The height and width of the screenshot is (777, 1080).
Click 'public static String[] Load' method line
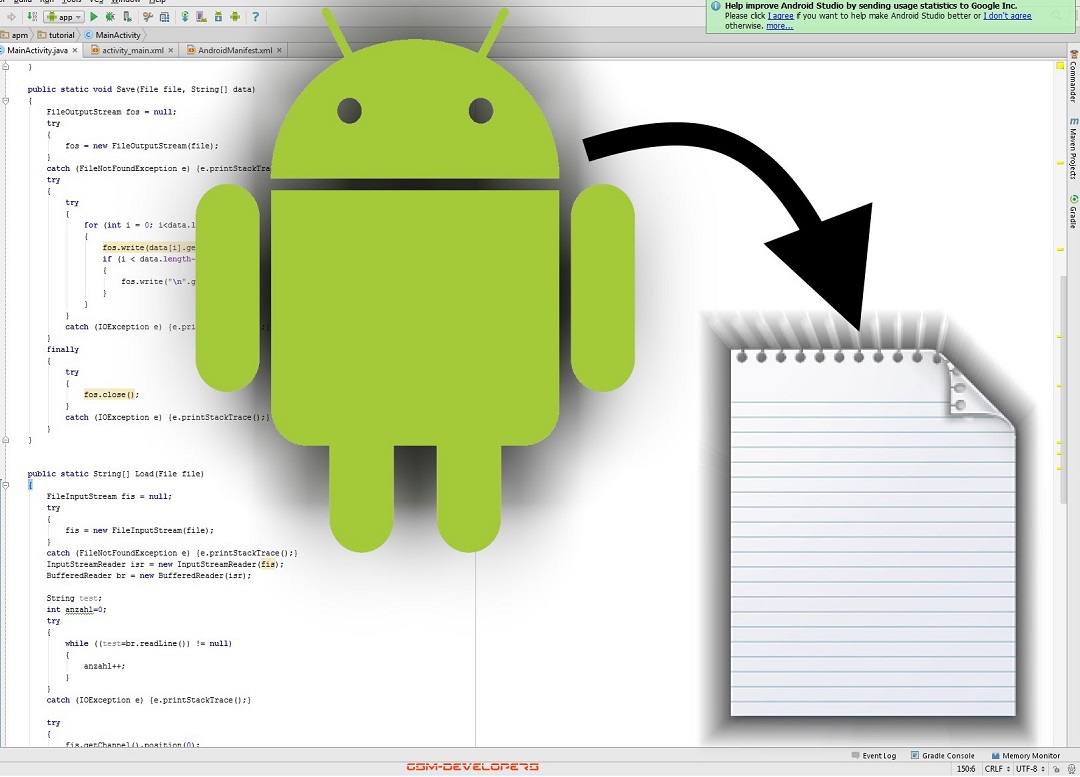tap(116, 474)
